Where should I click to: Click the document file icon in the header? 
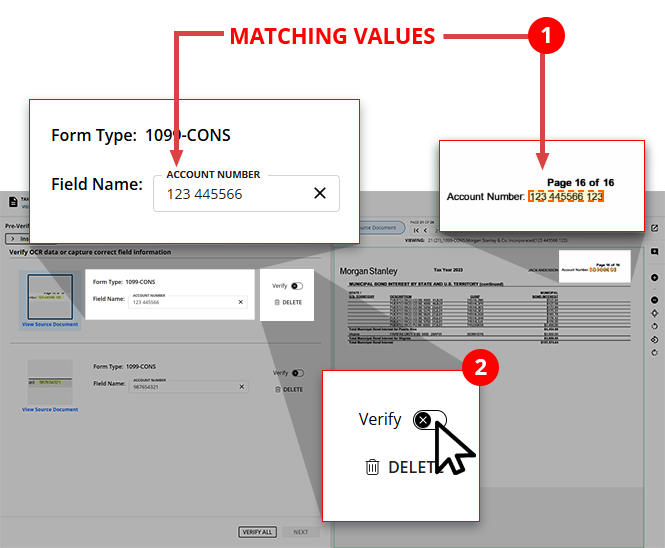[13, 202]
